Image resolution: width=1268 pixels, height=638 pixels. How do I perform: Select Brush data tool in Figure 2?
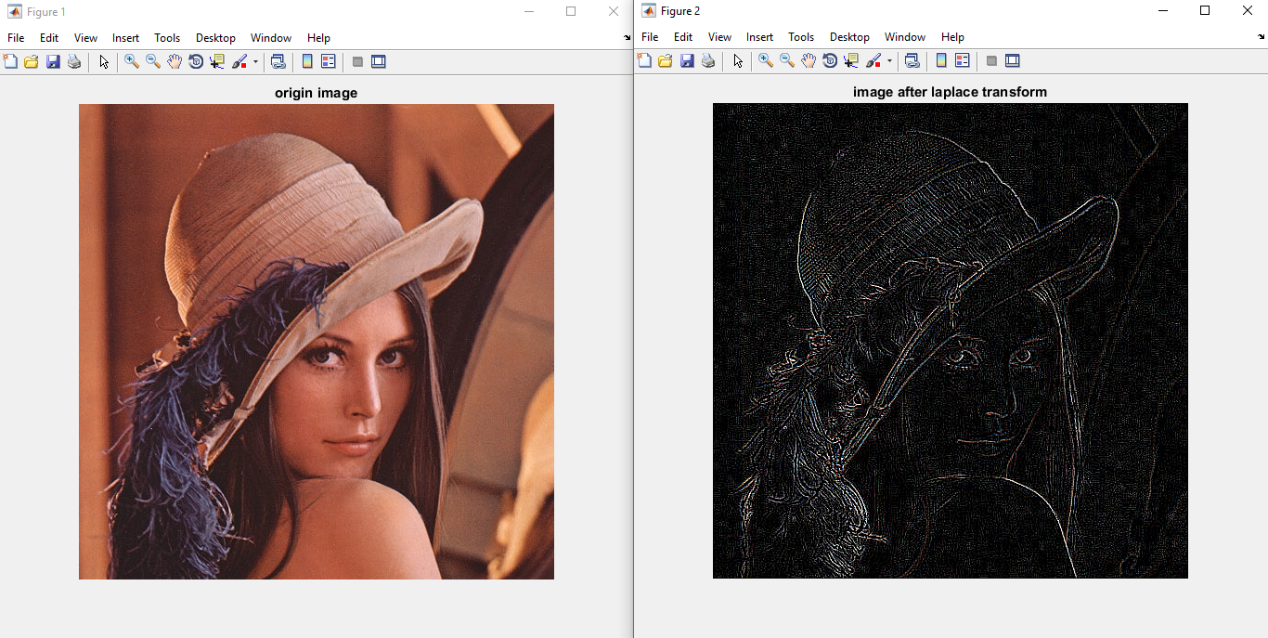coord(874,61)
